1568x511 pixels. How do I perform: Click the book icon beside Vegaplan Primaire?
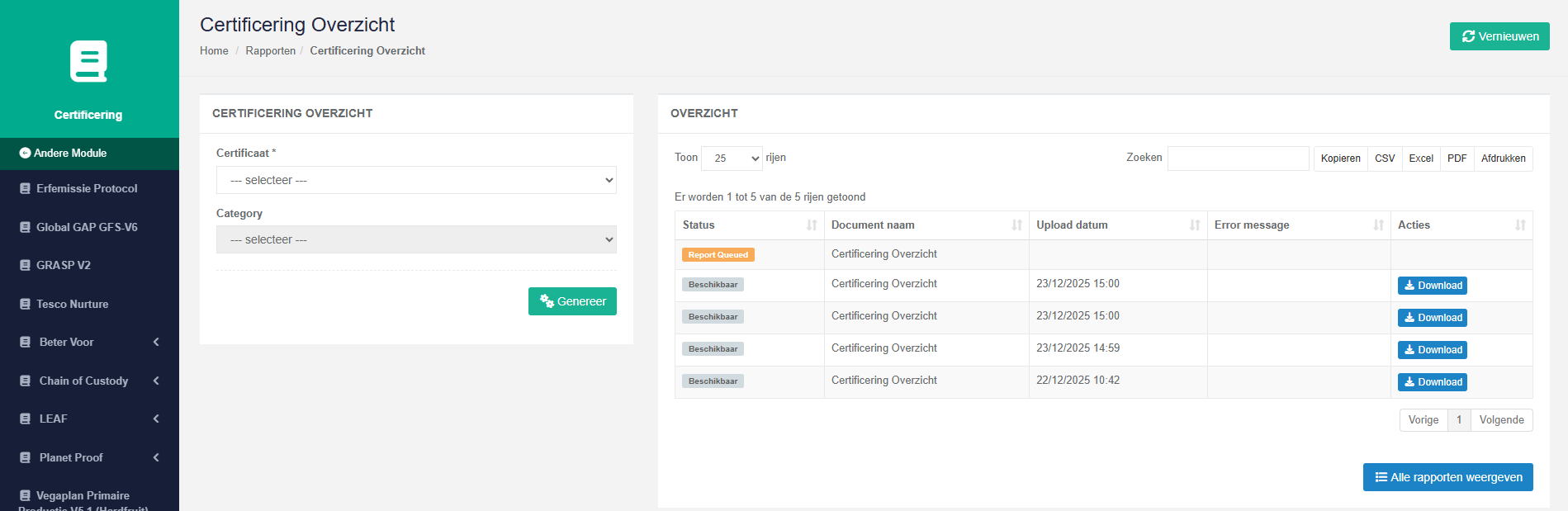[25, 495]
